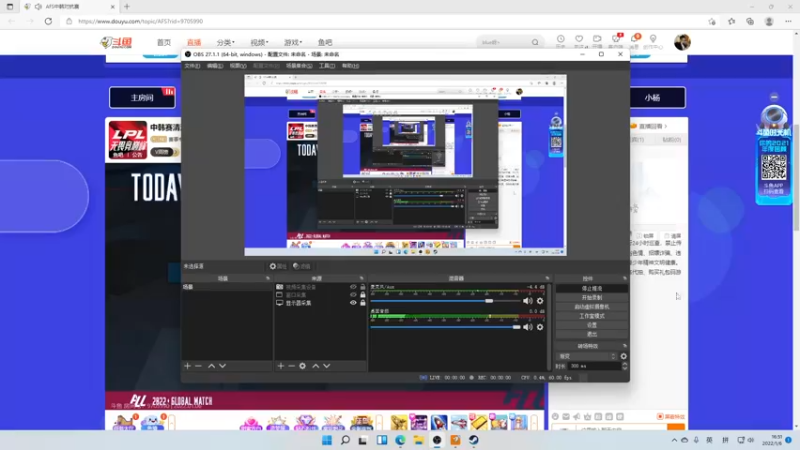
Task: Open File Explorer from the taskbar
Action: (x=418, y=440)
